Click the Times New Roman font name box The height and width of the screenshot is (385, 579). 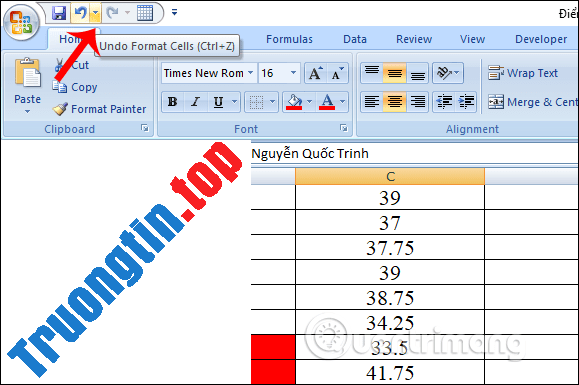[x=204, y=73]
